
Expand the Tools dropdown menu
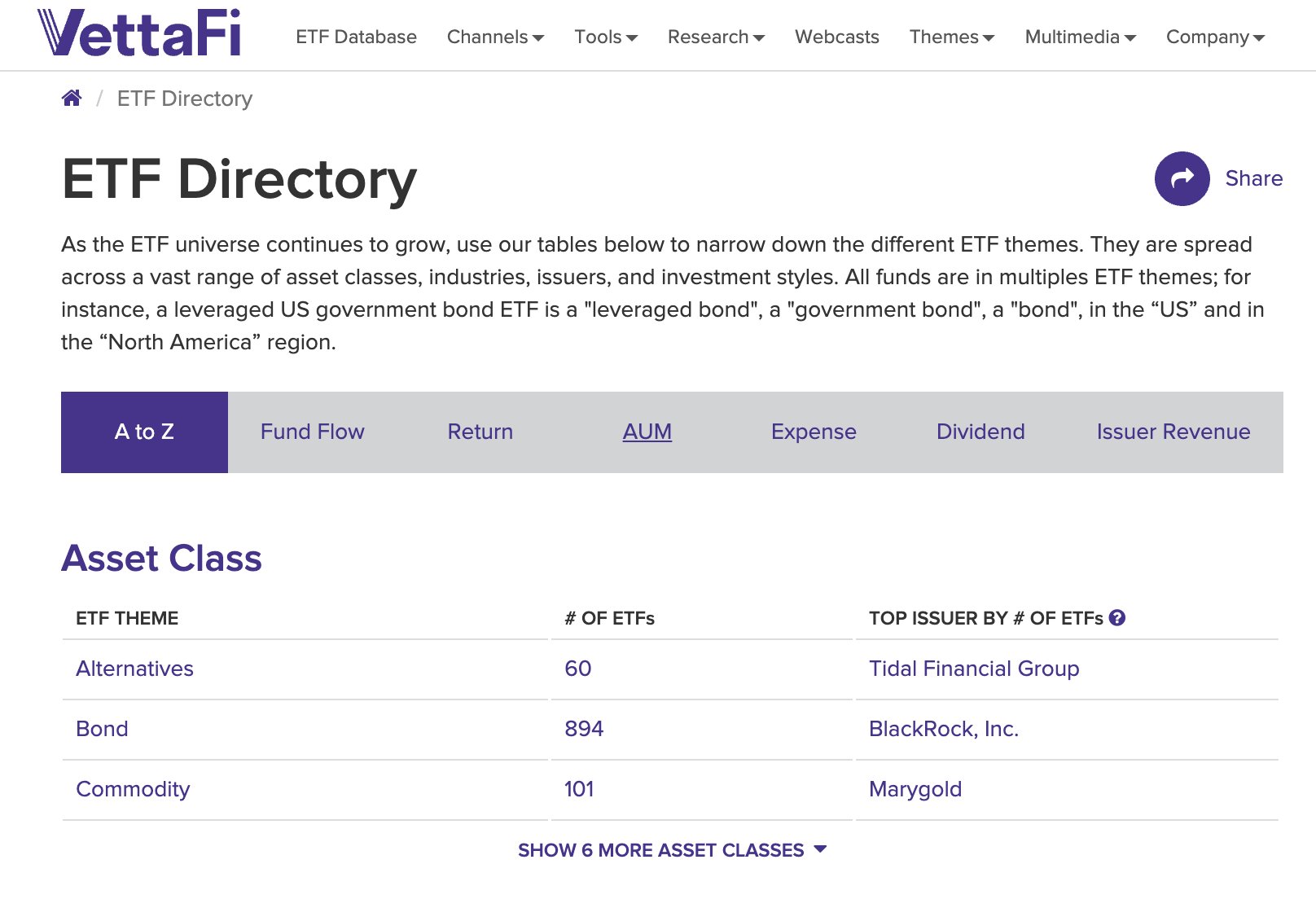pyautogui.click(x=606, y=37)
